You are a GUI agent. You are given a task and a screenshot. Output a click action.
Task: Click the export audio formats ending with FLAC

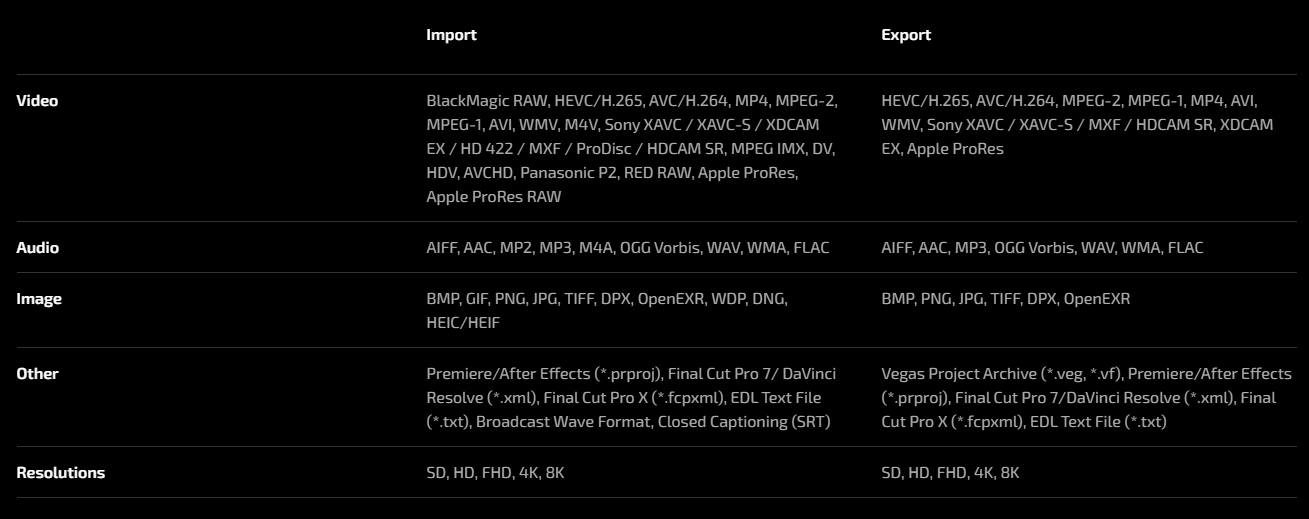1042,248
